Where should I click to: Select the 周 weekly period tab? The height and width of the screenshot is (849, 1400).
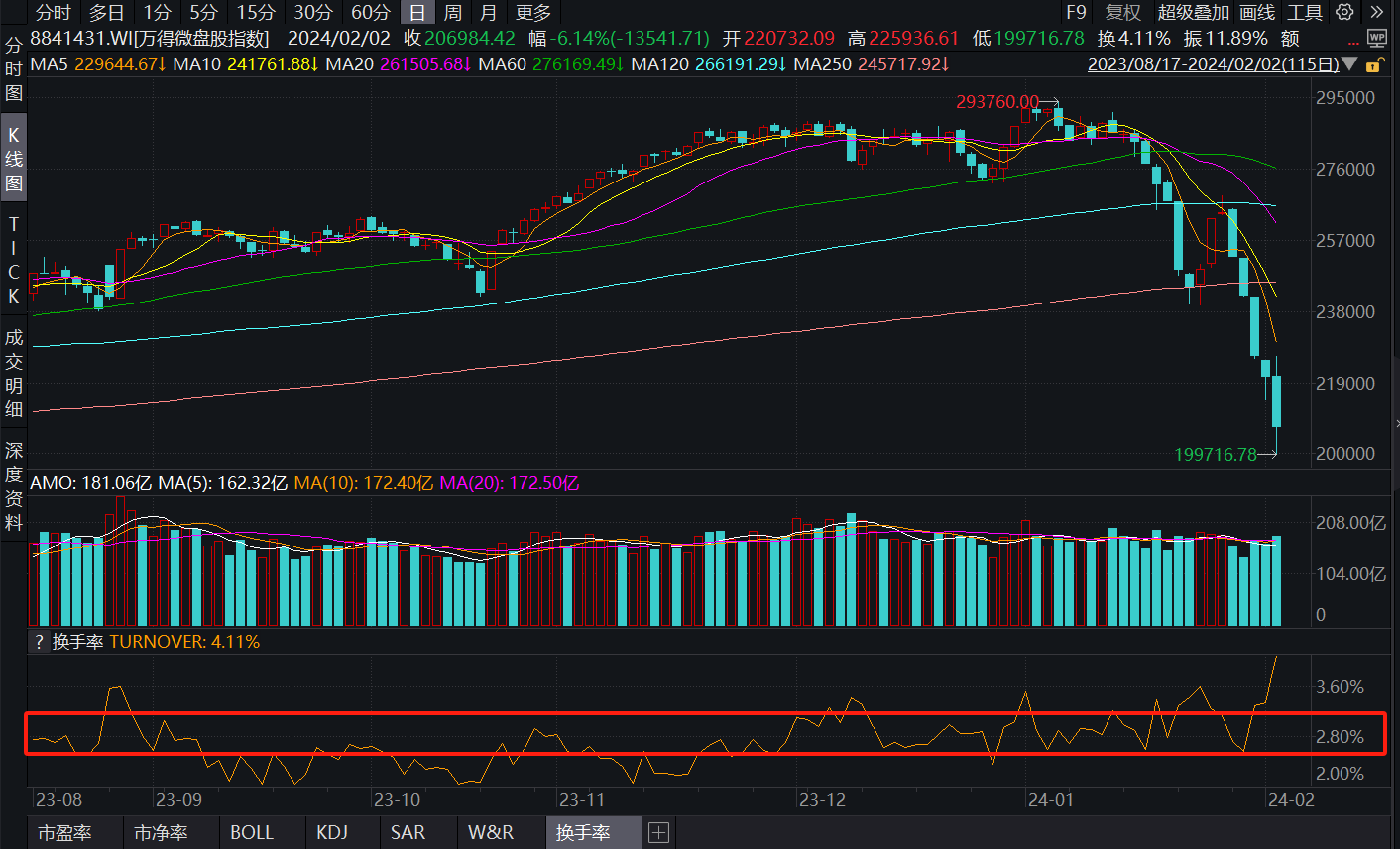[x=452, y=12]
